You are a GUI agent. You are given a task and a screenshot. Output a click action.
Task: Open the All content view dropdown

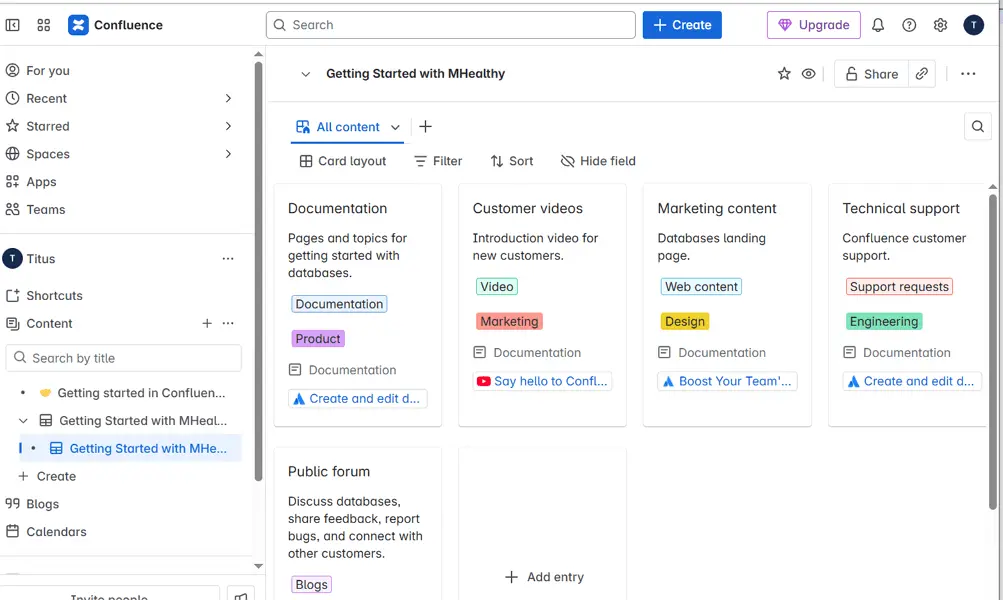tap(395, 127)
